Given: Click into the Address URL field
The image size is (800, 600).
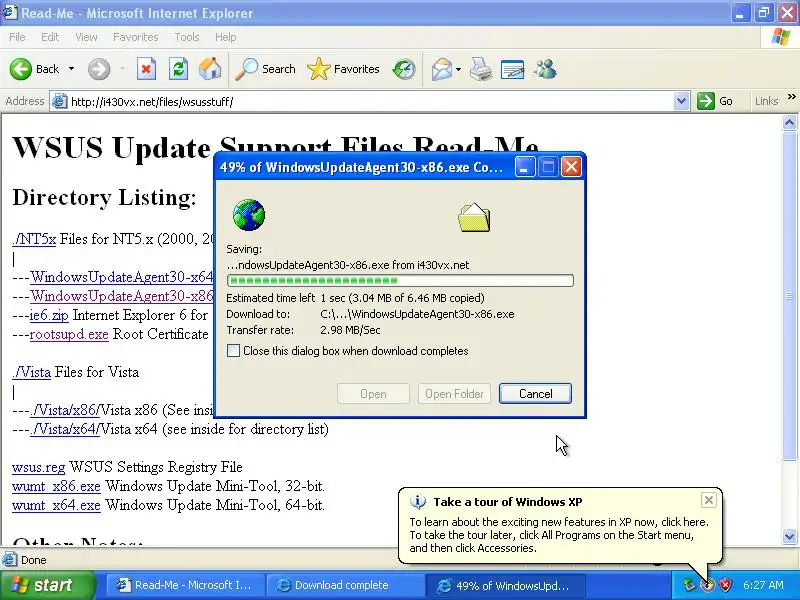Looking at the screenshot, I should (x=369, y=101).
